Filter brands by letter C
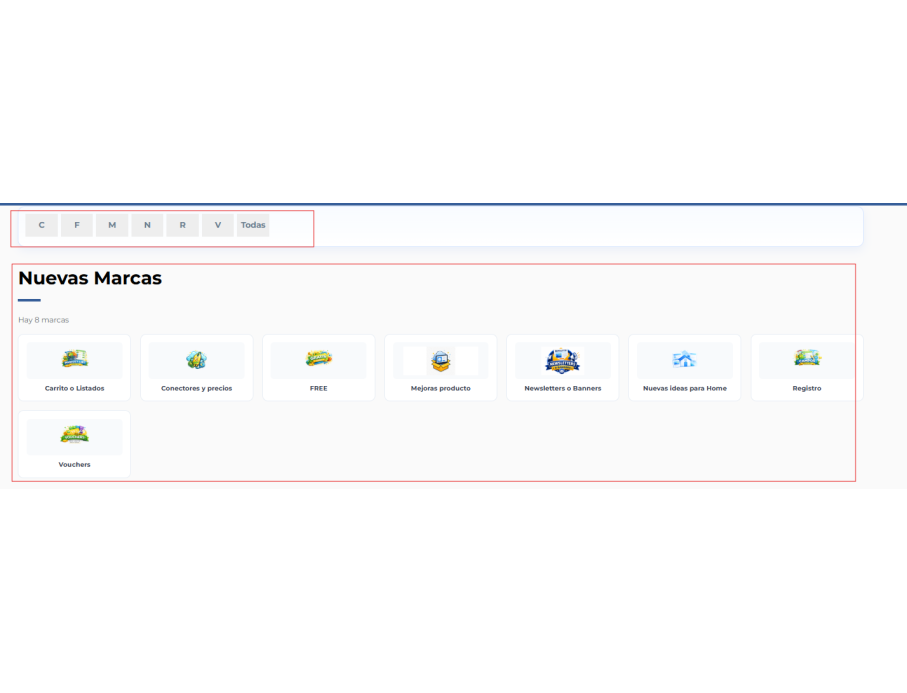The height and width of the screenshot is (693, 907). tap(42, 225)
